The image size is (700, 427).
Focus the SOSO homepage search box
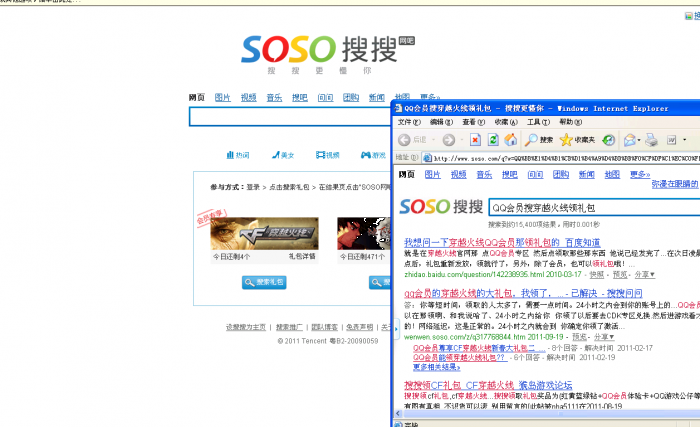(x=290, y=117)
